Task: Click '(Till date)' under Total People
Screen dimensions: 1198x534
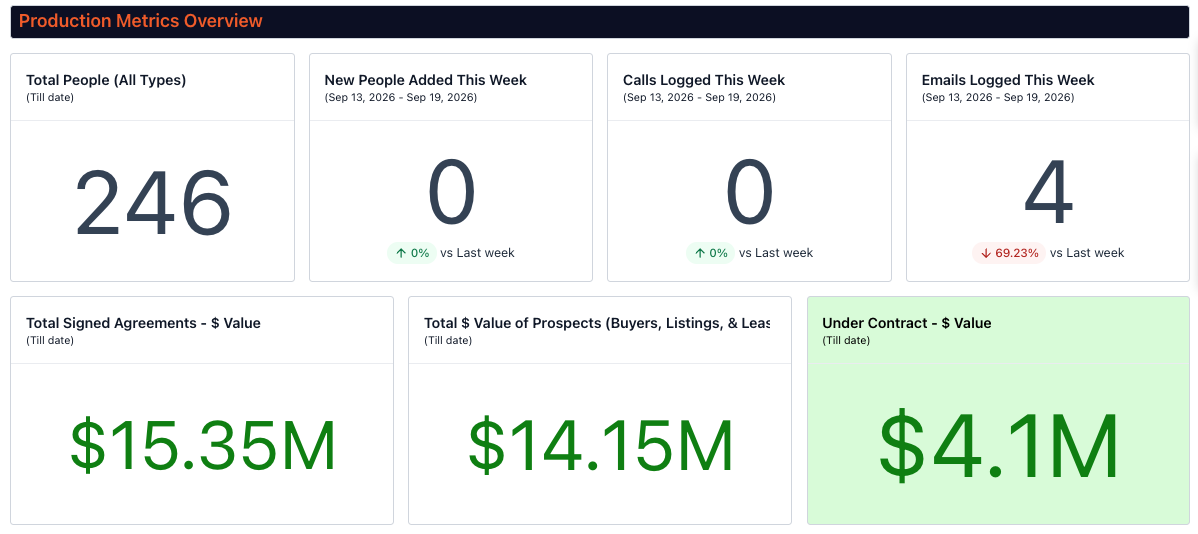Action: (x=50, y=98)
